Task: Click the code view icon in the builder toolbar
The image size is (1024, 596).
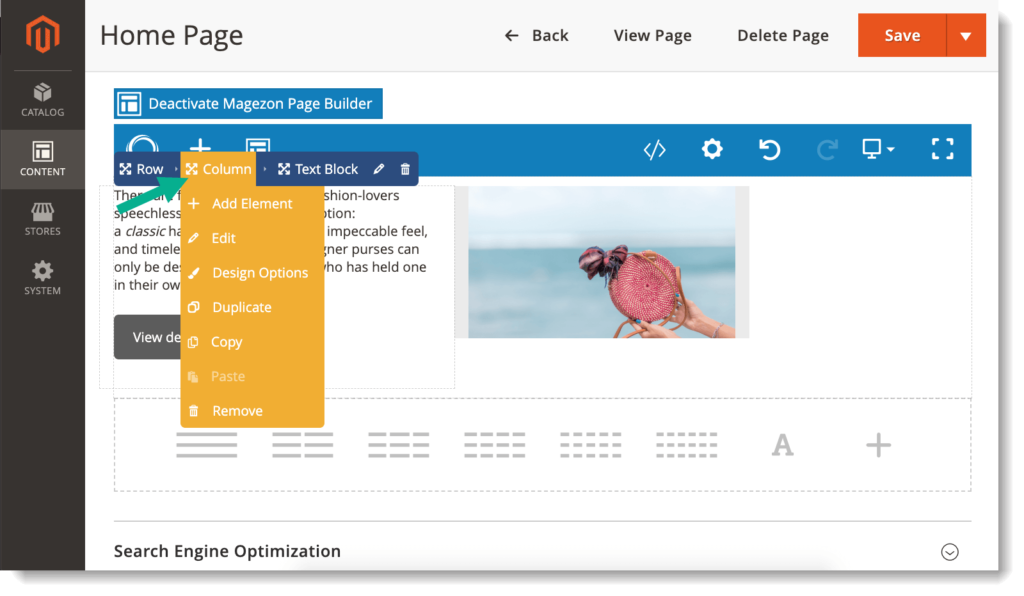Action: pyautogui.click(x=654, y=149)
